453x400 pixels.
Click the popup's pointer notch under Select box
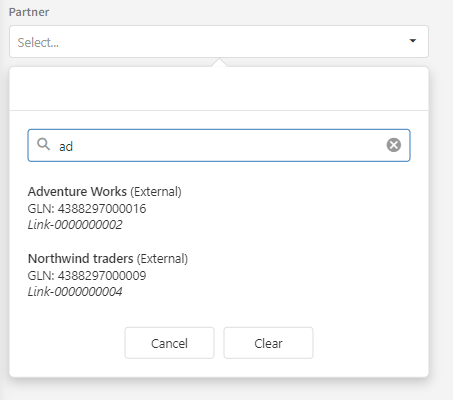[x=219, y=62]
